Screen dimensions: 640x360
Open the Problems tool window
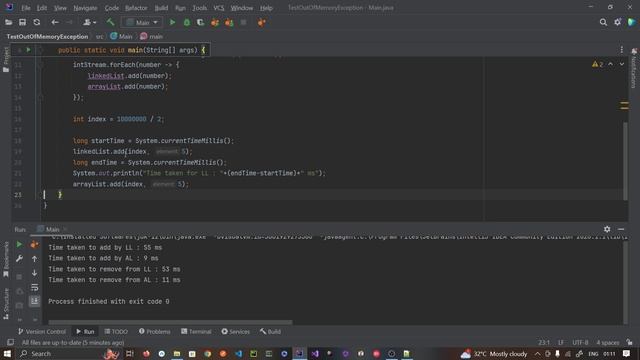click(154, 331)
